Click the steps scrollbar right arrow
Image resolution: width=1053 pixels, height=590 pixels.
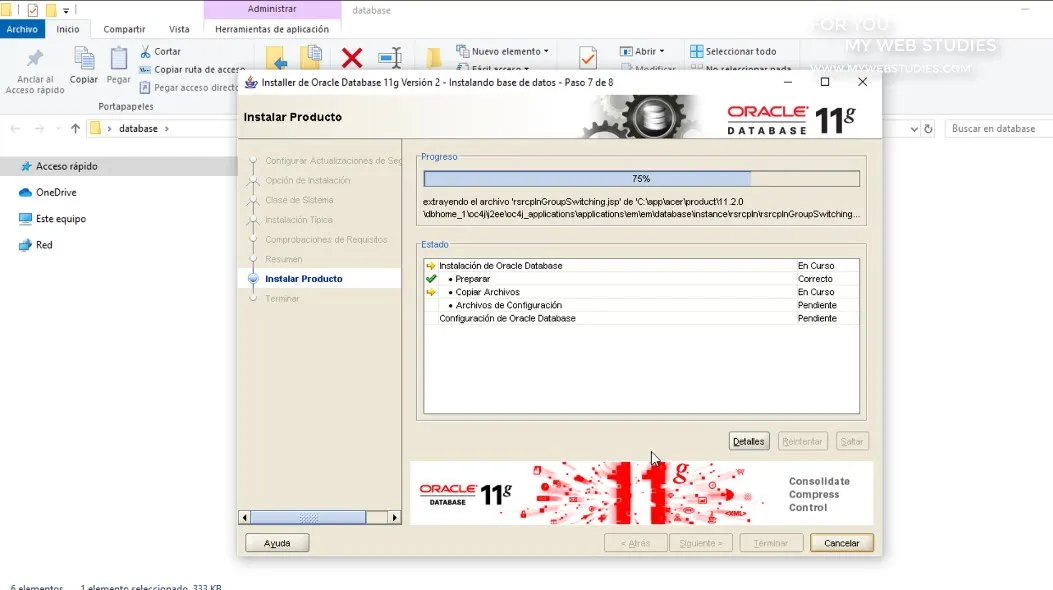coord(395,518)
